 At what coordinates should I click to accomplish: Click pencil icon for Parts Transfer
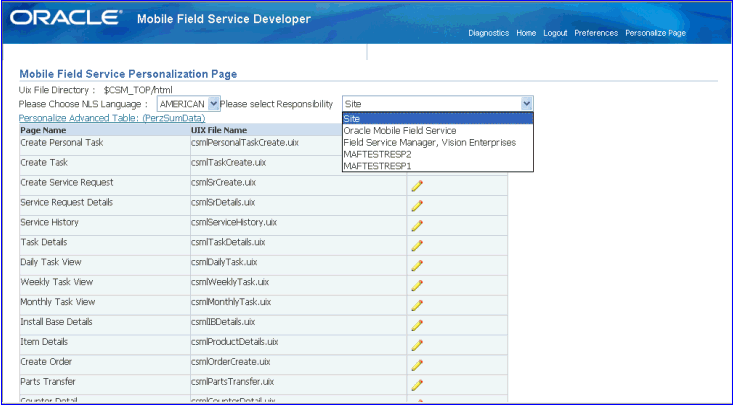pos(417,385)
